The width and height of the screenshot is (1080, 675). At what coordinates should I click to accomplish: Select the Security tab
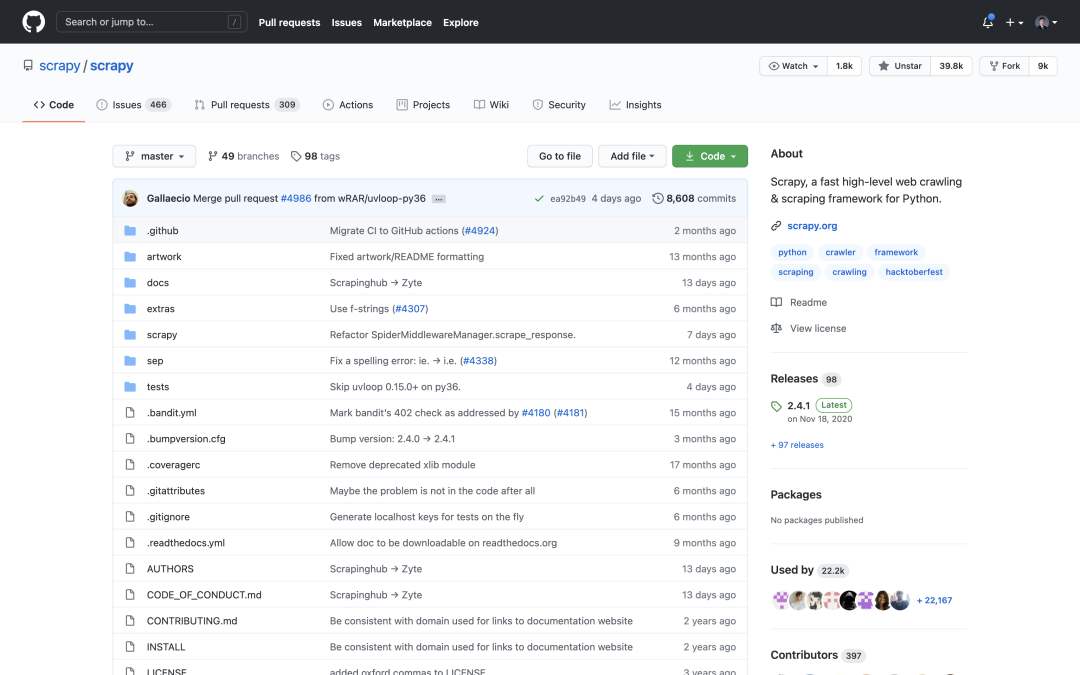(x=559, y=105)
